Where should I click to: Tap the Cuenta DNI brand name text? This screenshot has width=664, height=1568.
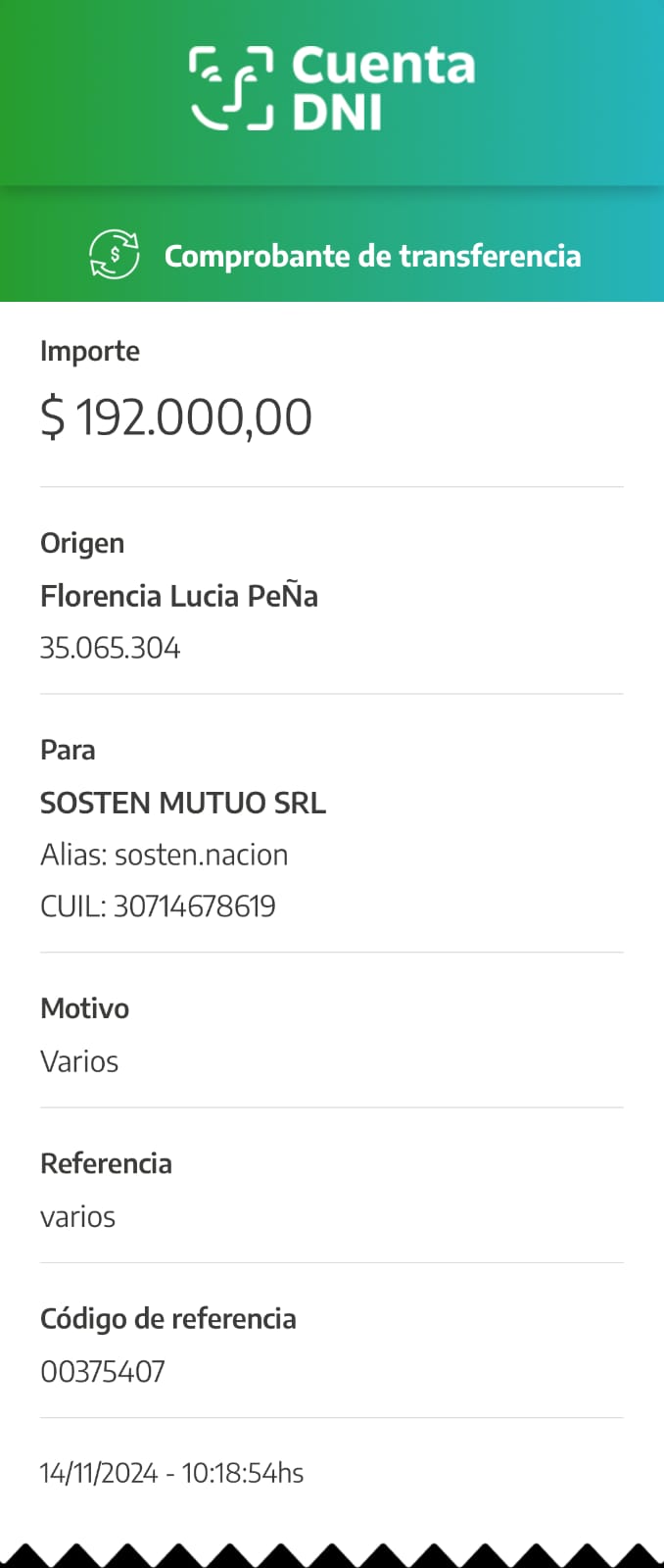(x=383, y=88)
